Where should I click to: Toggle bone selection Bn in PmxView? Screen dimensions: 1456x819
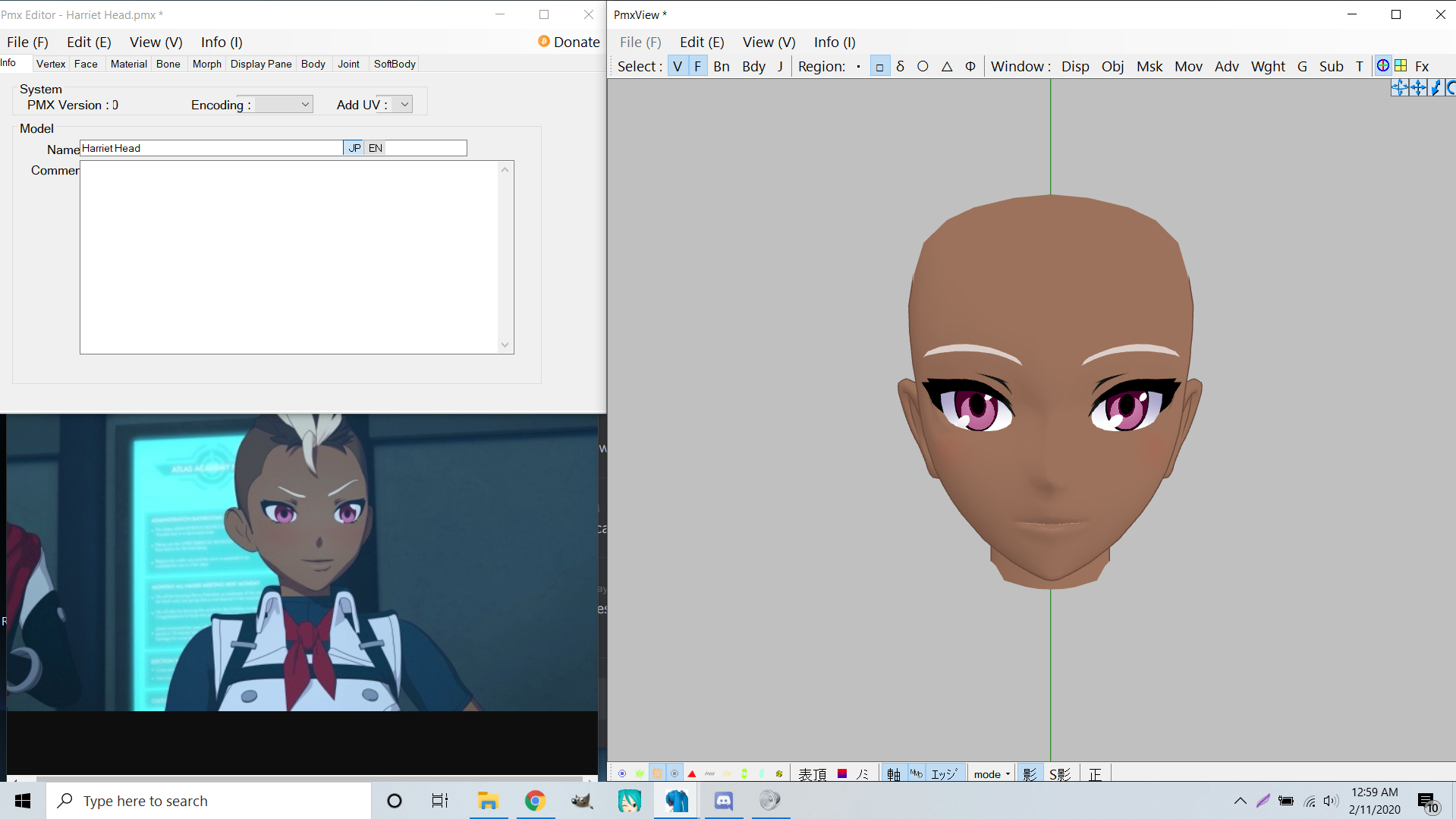(722, 66)
